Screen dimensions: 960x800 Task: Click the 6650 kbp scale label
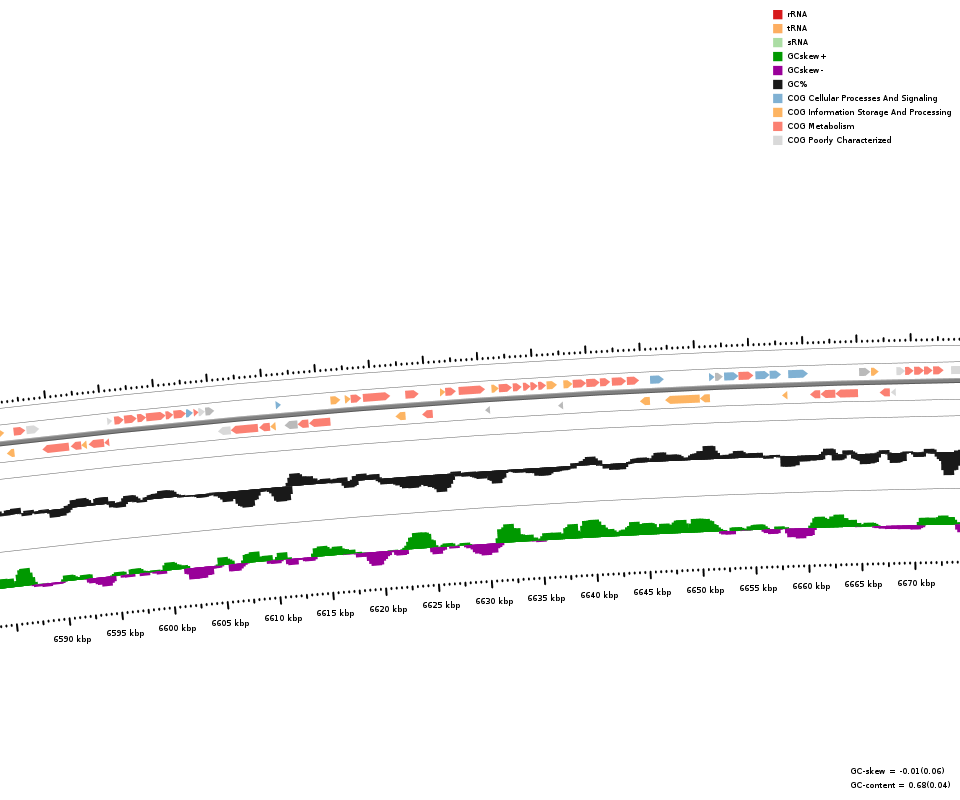(x=705, y=590)
